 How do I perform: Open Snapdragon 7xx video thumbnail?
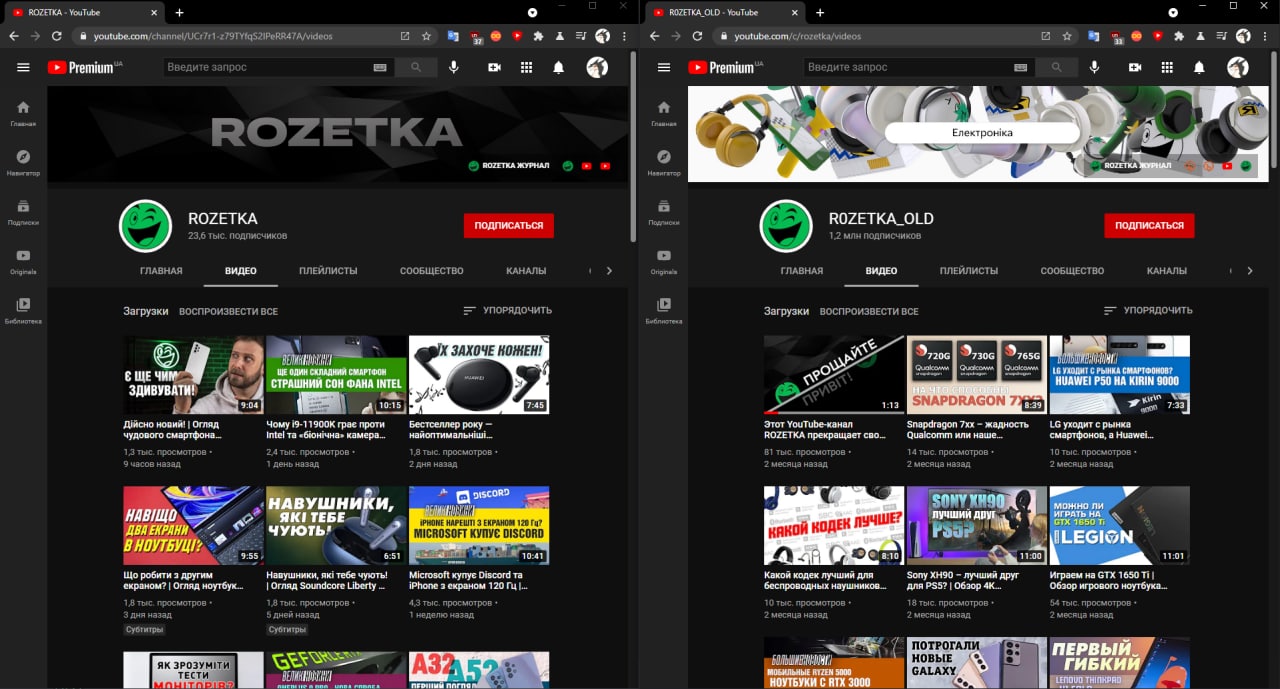pos(977,375)
